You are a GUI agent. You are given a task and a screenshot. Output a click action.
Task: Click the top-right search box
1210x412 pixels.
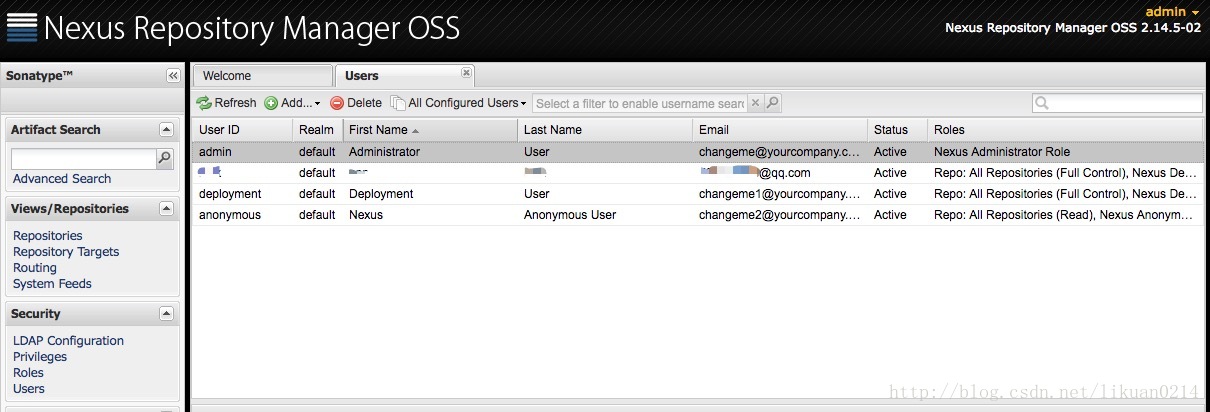tap(1117, 103)
